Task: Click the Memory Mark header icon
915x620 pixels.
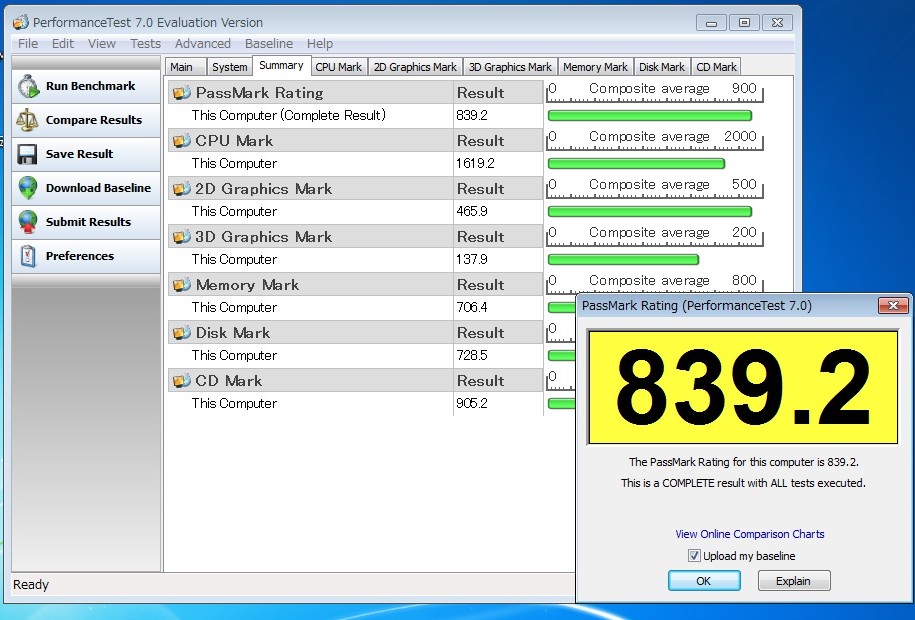Action: (x=181, y=284)
